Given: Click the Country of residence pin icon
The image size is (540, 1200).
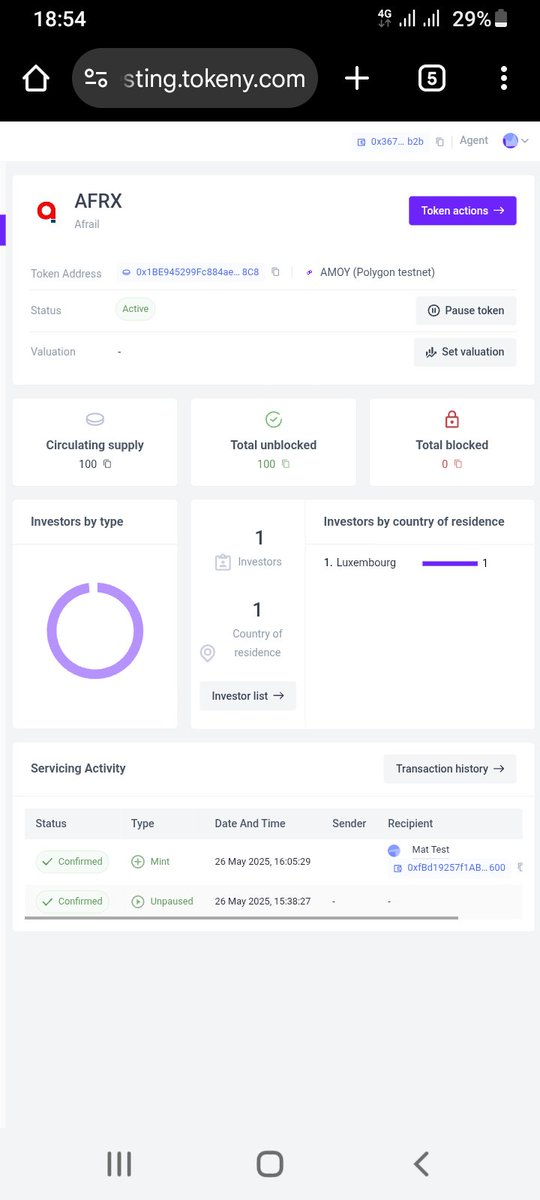Looking at the screenshot, I should coord(208,653).
